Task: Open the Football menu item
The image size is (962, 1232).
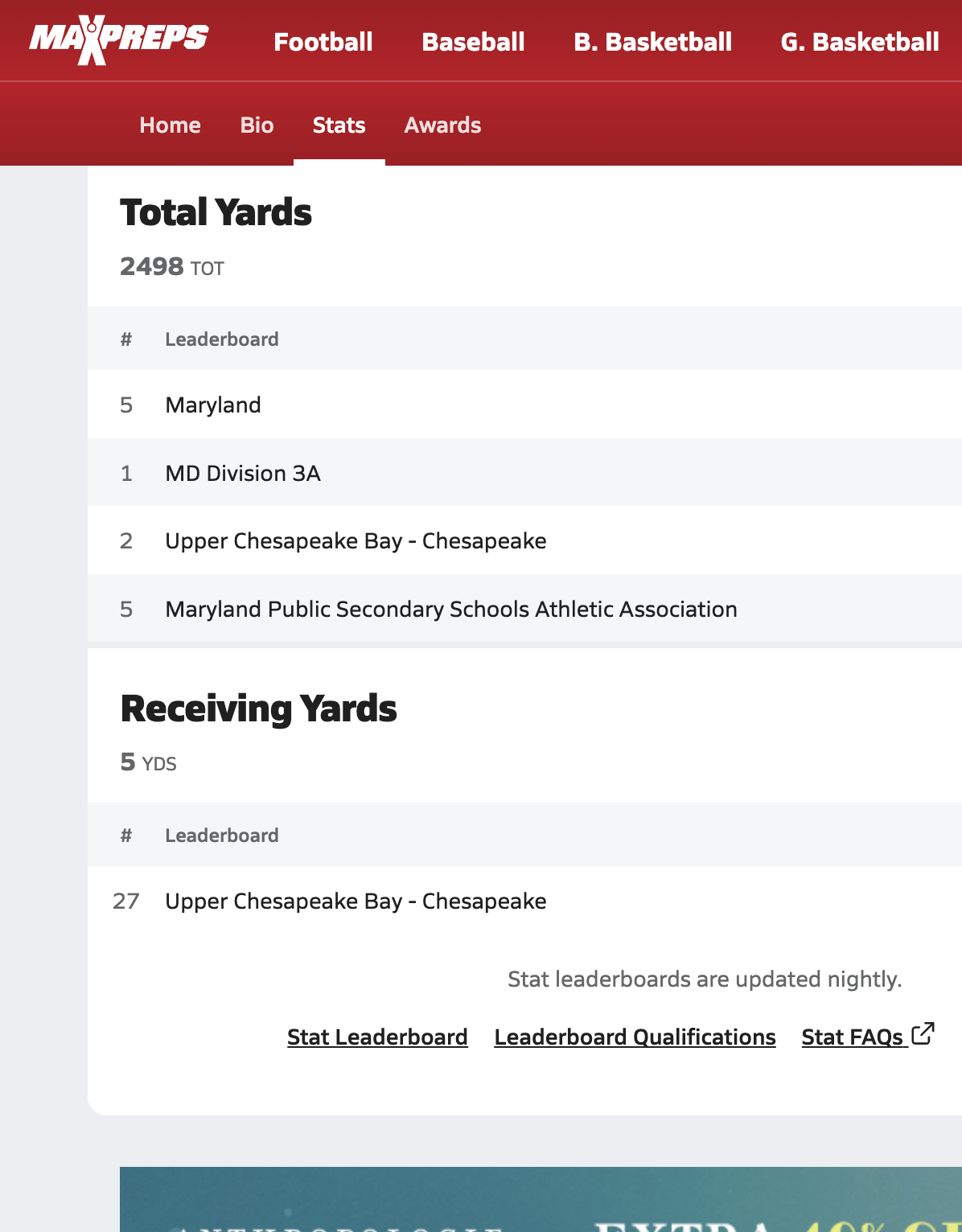Action: [x=323, y=42]
